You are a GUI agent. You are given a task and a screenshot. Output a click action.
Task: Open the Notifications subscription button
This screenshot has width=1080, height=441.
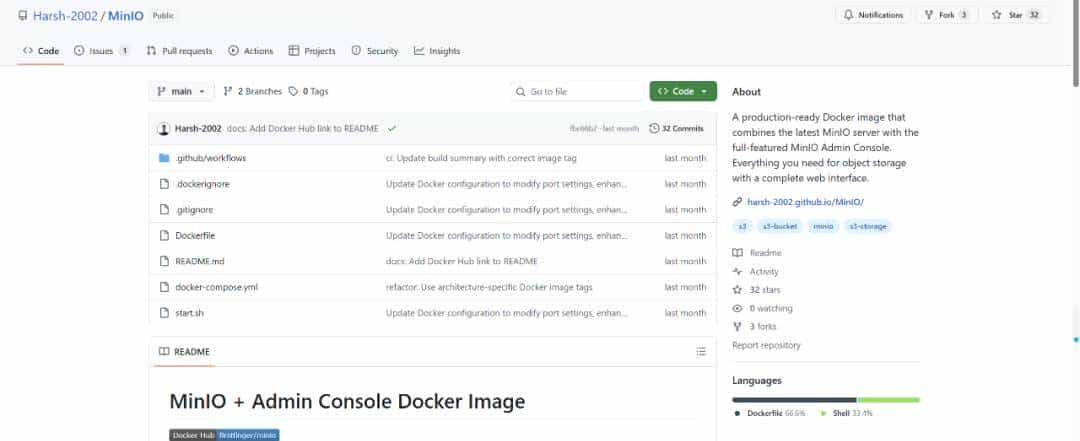(873, 15)
